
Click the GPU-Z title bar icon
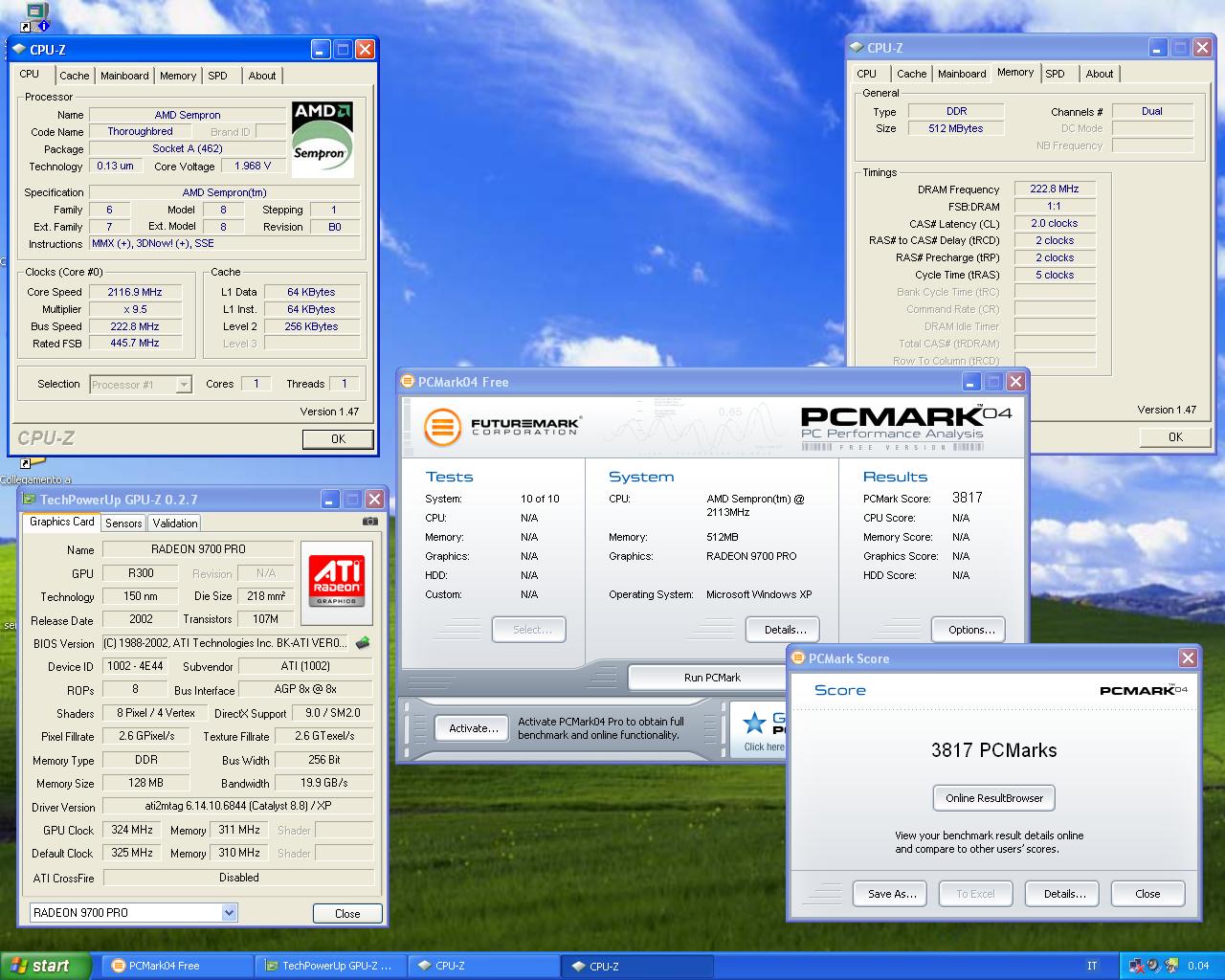(x=29, y=500)
